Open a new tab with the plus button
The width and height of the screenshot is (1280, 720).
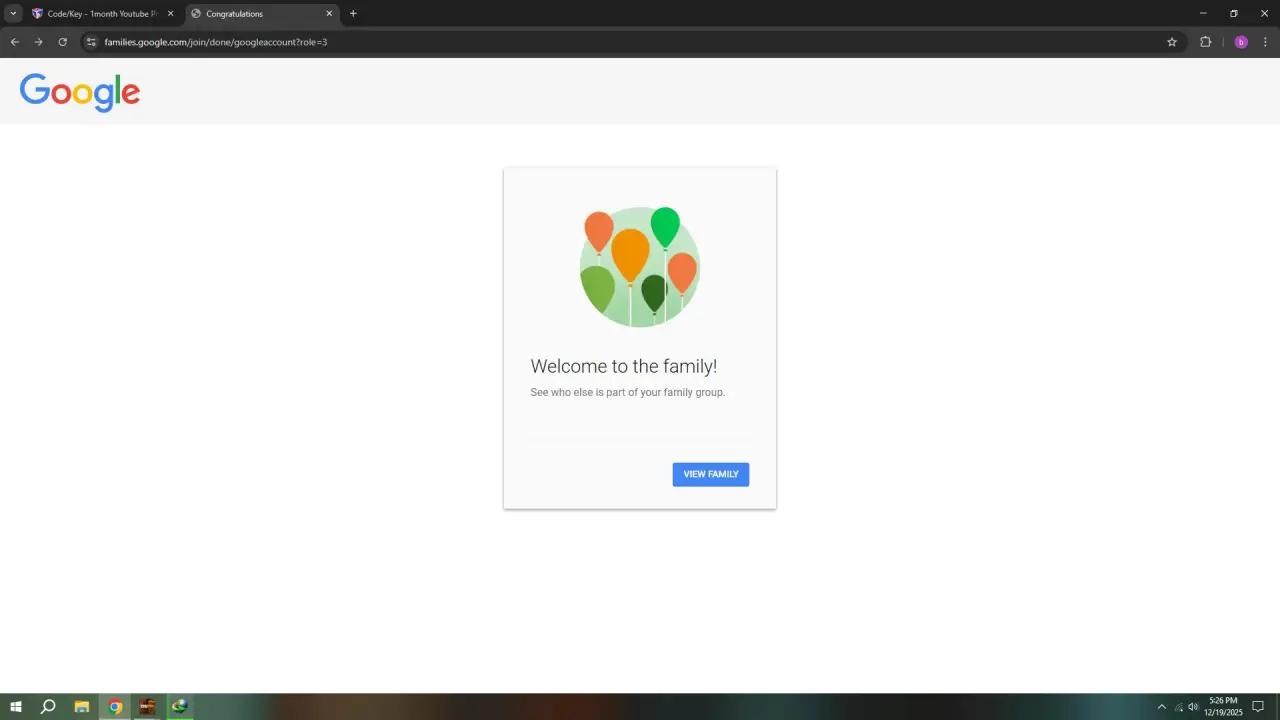click(x=353, y=14)
